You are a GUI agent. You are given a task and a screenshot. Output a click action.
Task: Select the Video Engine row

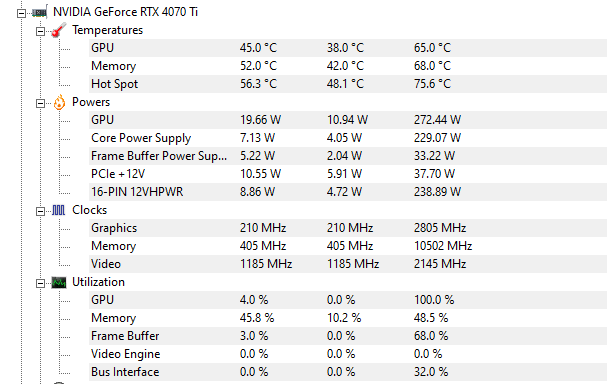coord(348,354)
